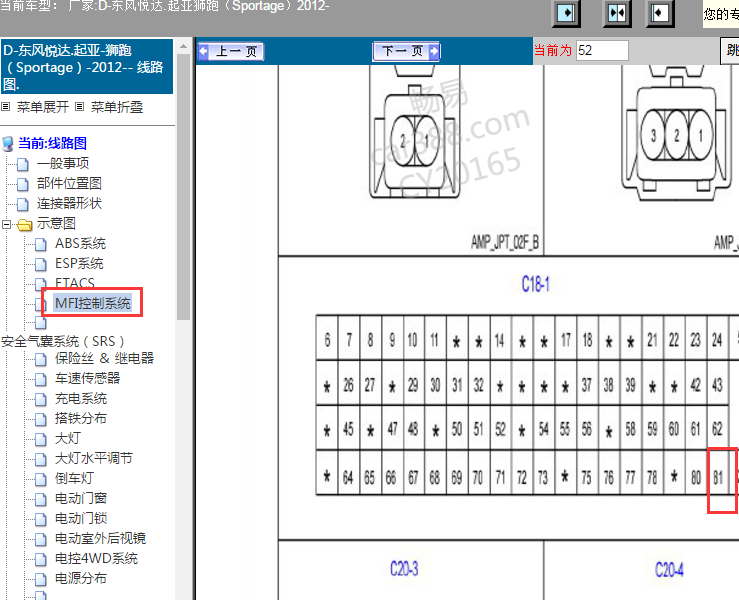Click page icon beside 一般事项
This screenshot has width=739, height=600.
(23, 164)
